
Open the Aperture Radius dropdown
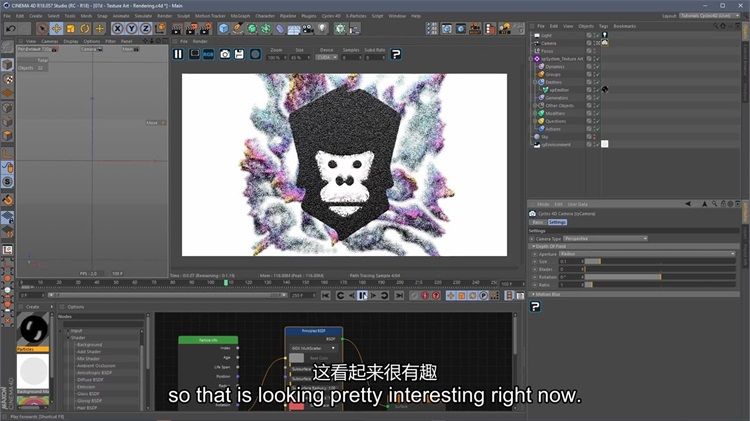point(647,254)
